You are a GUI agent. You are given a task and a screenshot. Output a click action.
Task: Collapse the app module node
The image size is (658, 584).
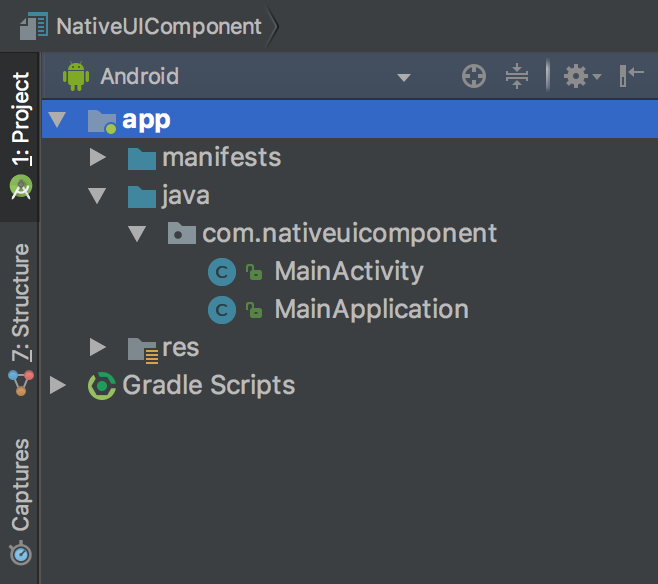point(57,120)
